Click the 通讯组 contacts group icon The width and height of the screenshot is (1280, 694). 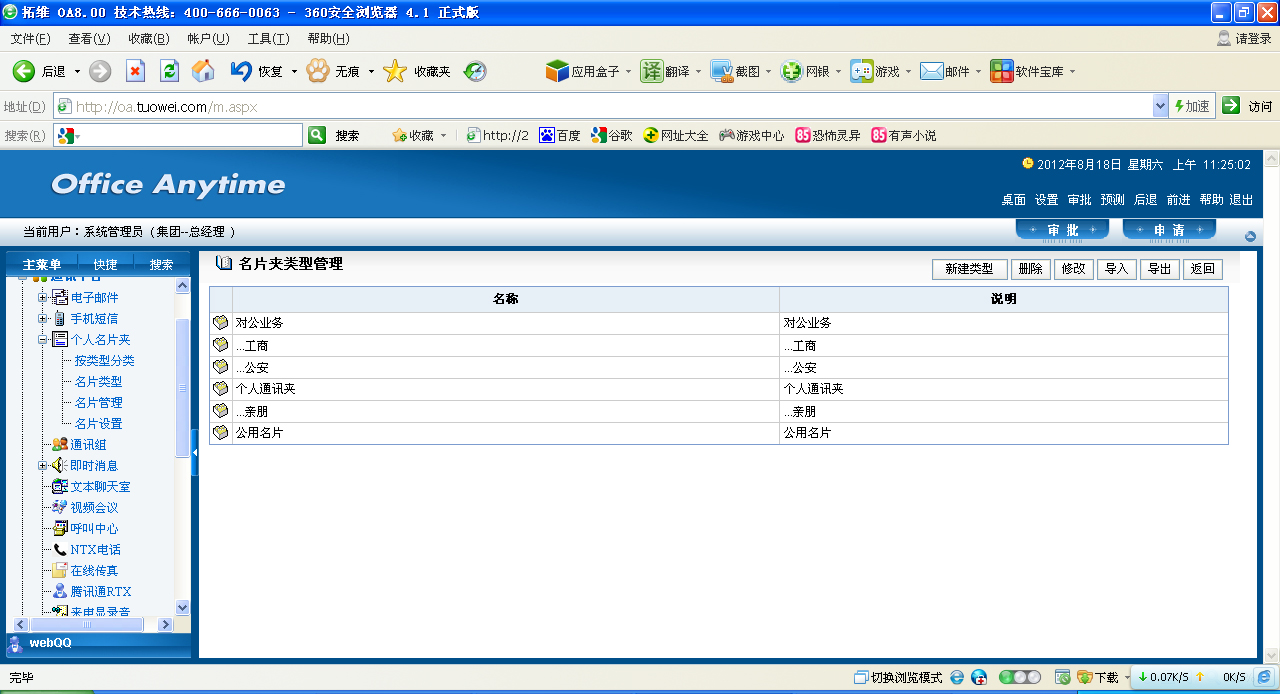click(60, 444)
